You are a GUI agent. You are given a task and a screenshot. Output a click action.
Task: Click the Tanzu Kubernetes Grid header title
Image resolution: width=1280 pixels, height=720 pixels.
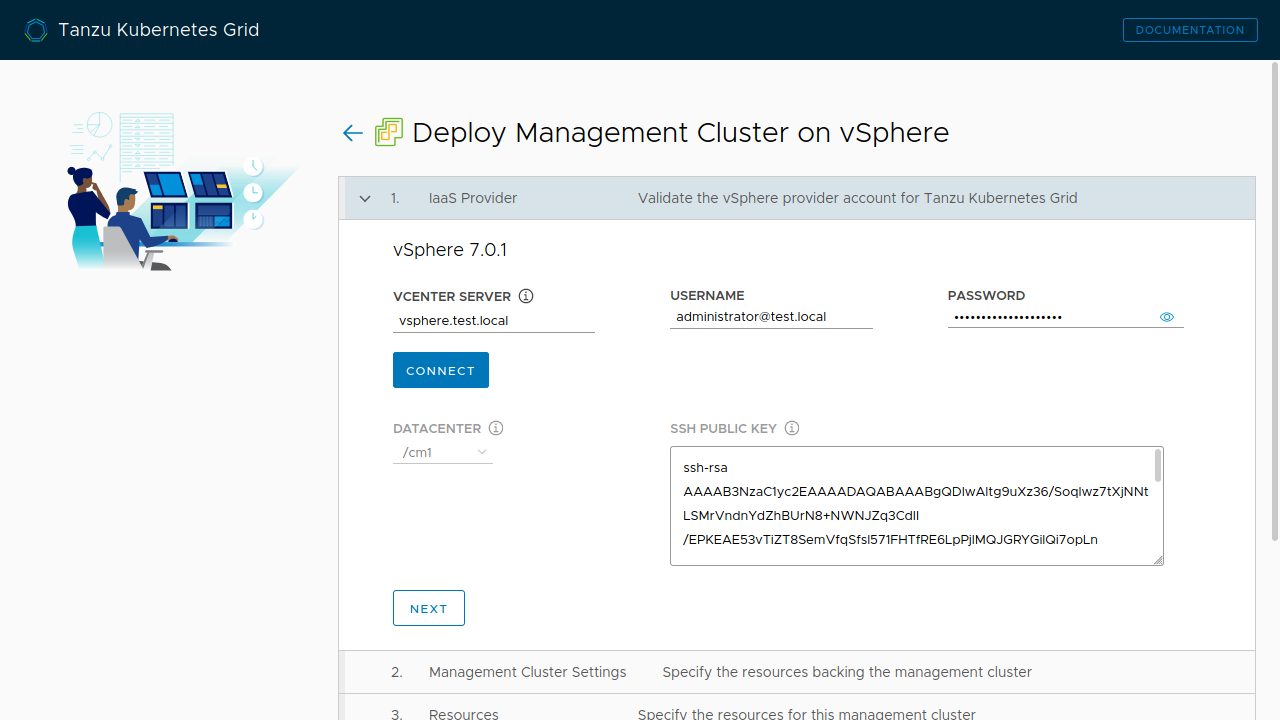pyautogui.click(x=159, y=30)
